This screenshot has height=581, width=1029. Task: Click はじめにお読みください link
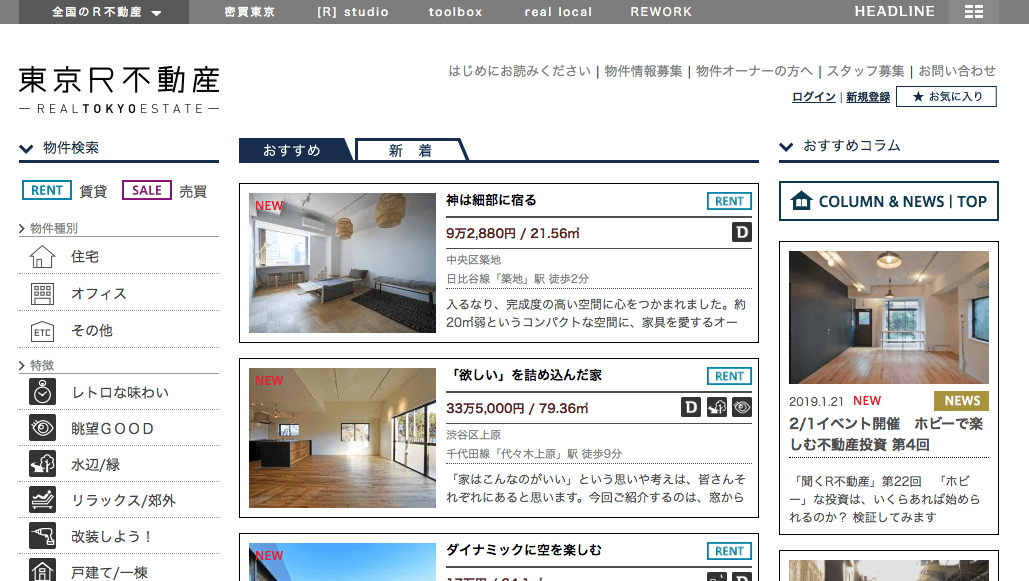(519, 71)
